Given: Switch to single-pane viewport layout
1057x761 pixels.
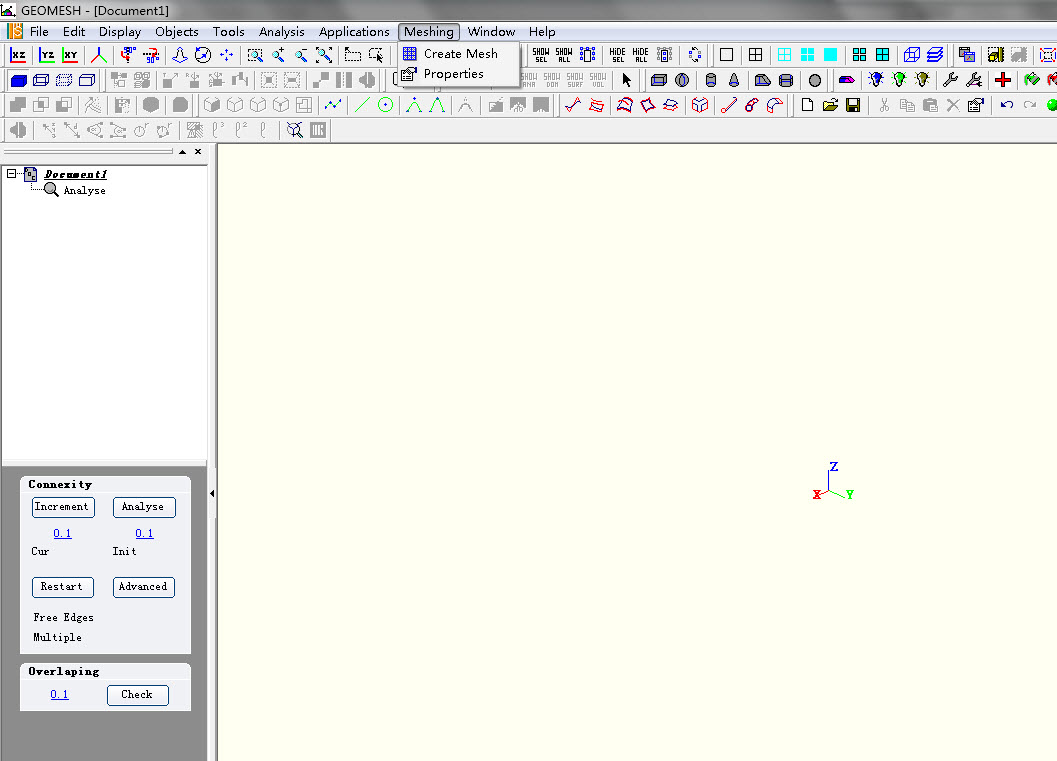Looking at the screenshot, I should click(x=726, y=55).
